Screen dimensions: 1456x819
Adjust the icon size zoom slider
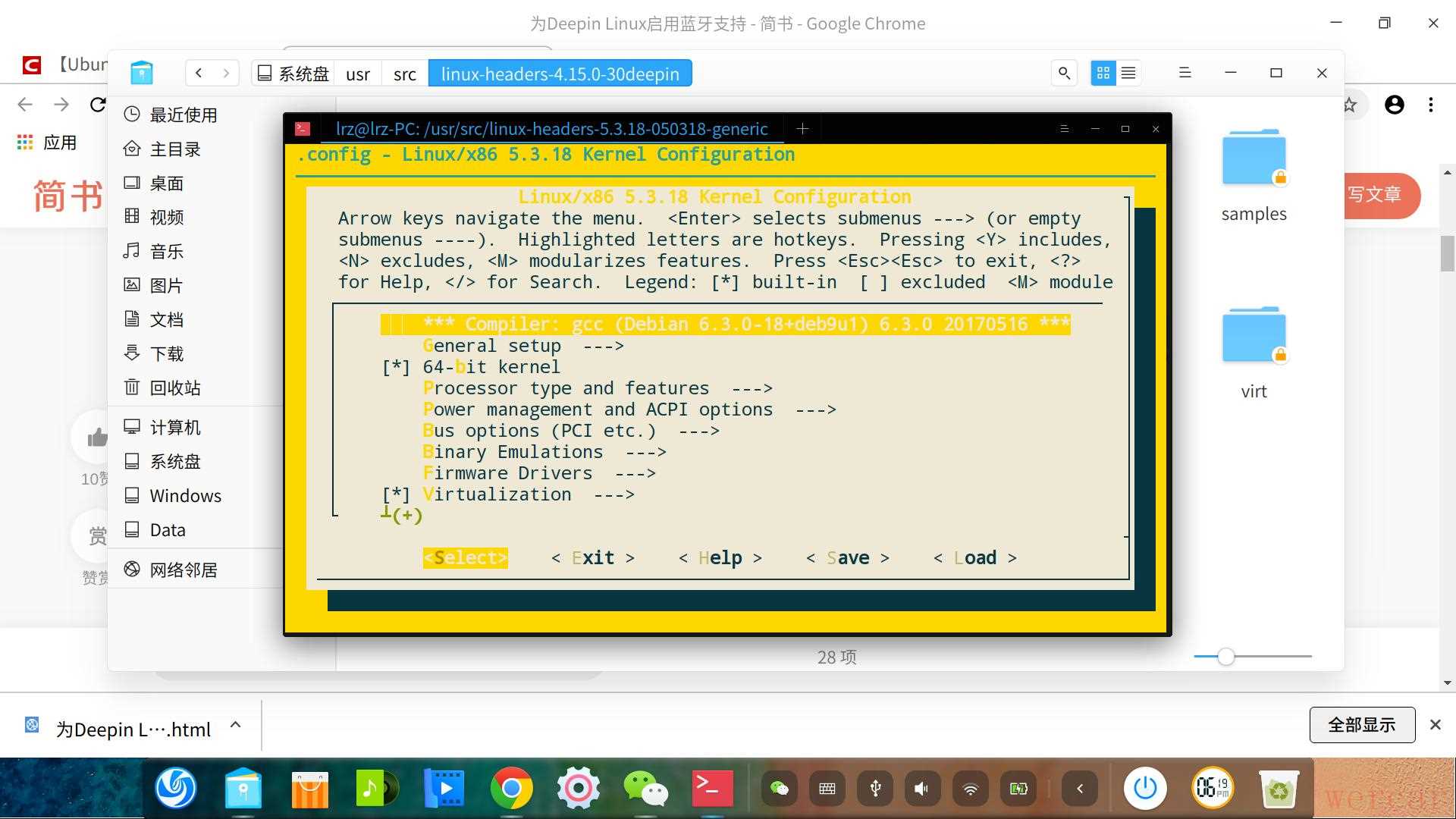[1225, 657]
